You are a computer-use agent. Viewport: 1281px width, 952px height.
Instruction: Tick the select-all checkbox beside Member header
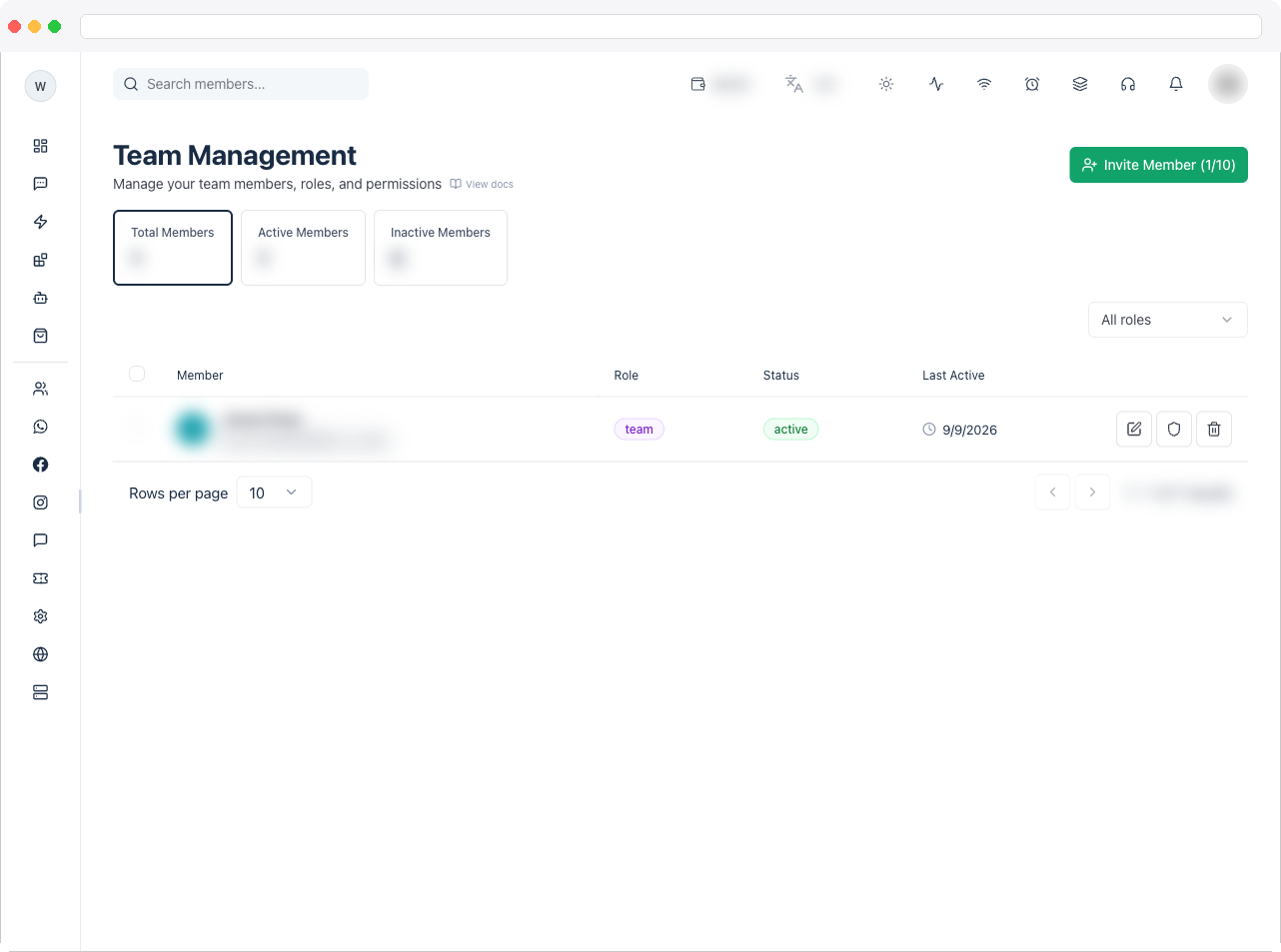tap(137, 374)
